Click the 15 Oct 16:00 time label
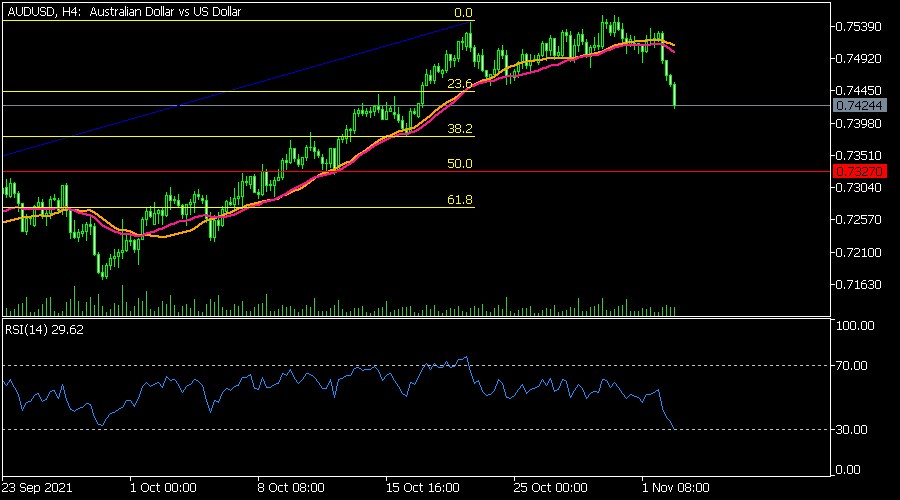The height and width of the screenshot is (500, 900). point(422,488)
